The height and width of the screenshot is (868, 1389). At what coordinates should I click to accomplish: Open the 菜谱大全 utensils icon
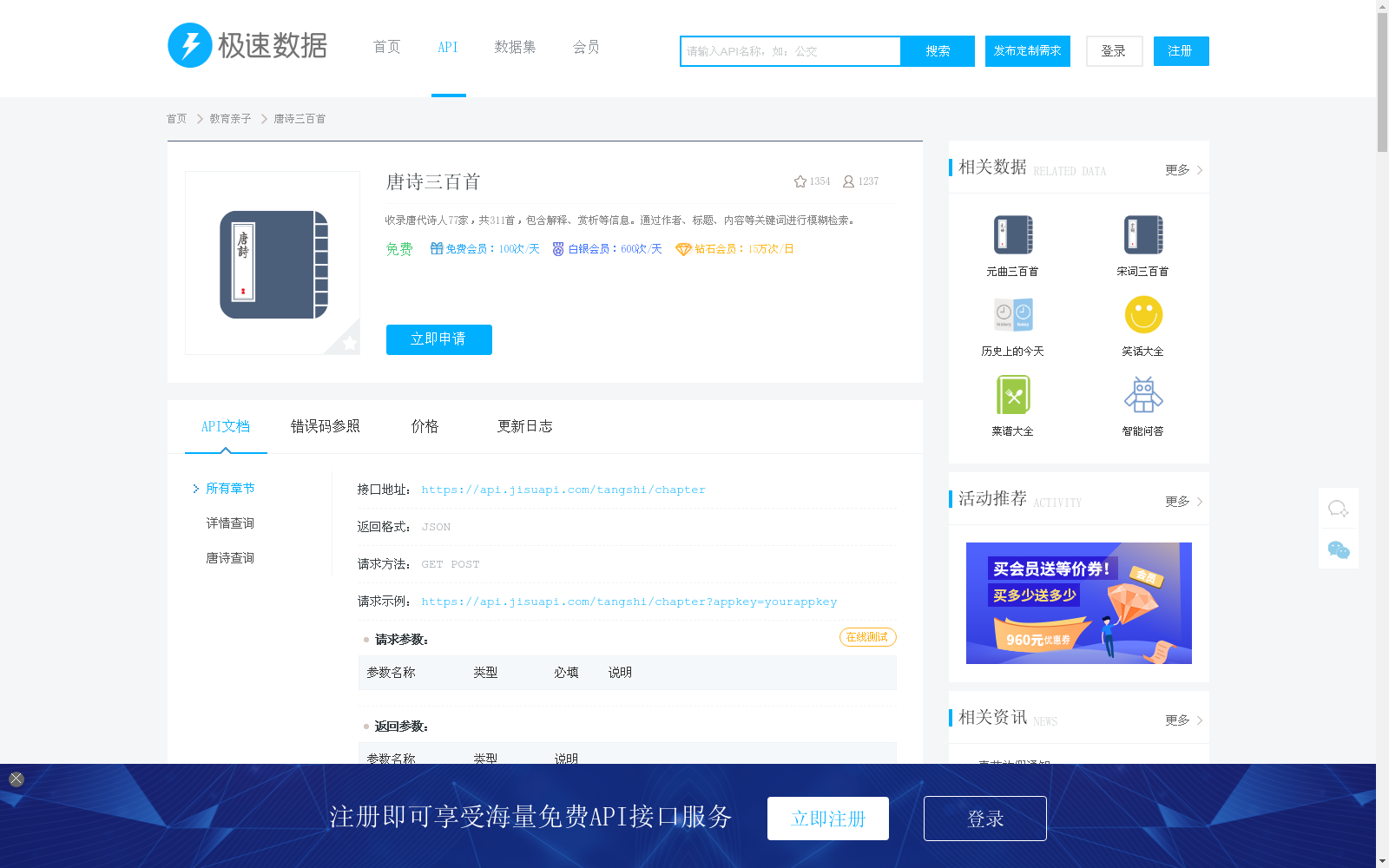point(1012,394)
